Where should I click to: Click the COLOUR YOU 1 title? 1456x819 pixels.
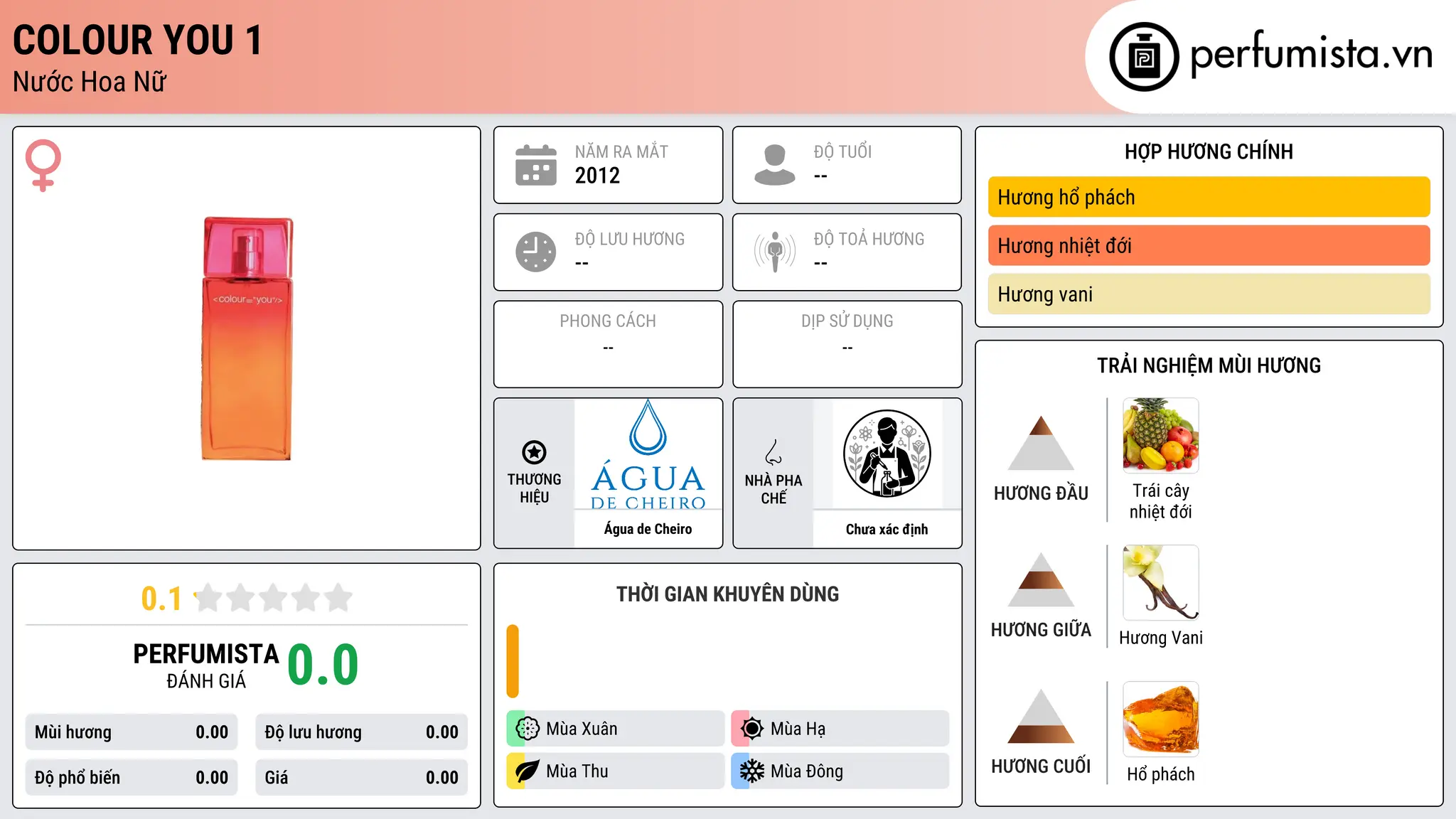tap(138, 41)
